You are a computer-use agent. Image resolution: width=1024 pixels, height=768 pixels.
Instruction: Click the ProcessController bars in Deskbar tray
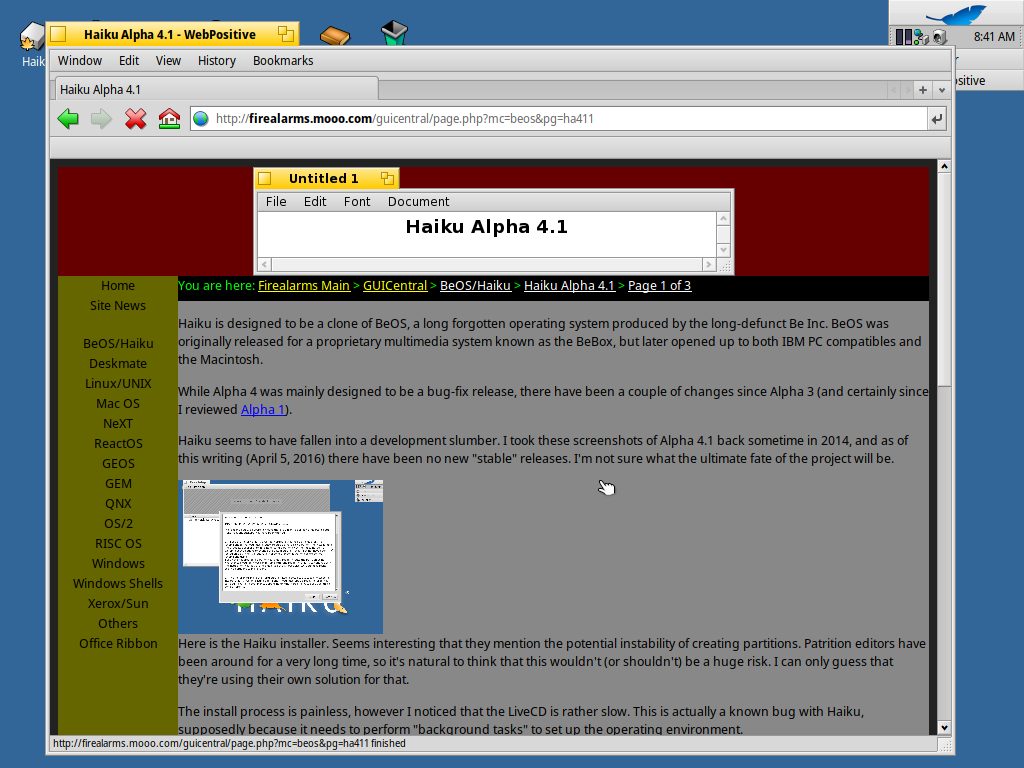click(x=903, y=37)
